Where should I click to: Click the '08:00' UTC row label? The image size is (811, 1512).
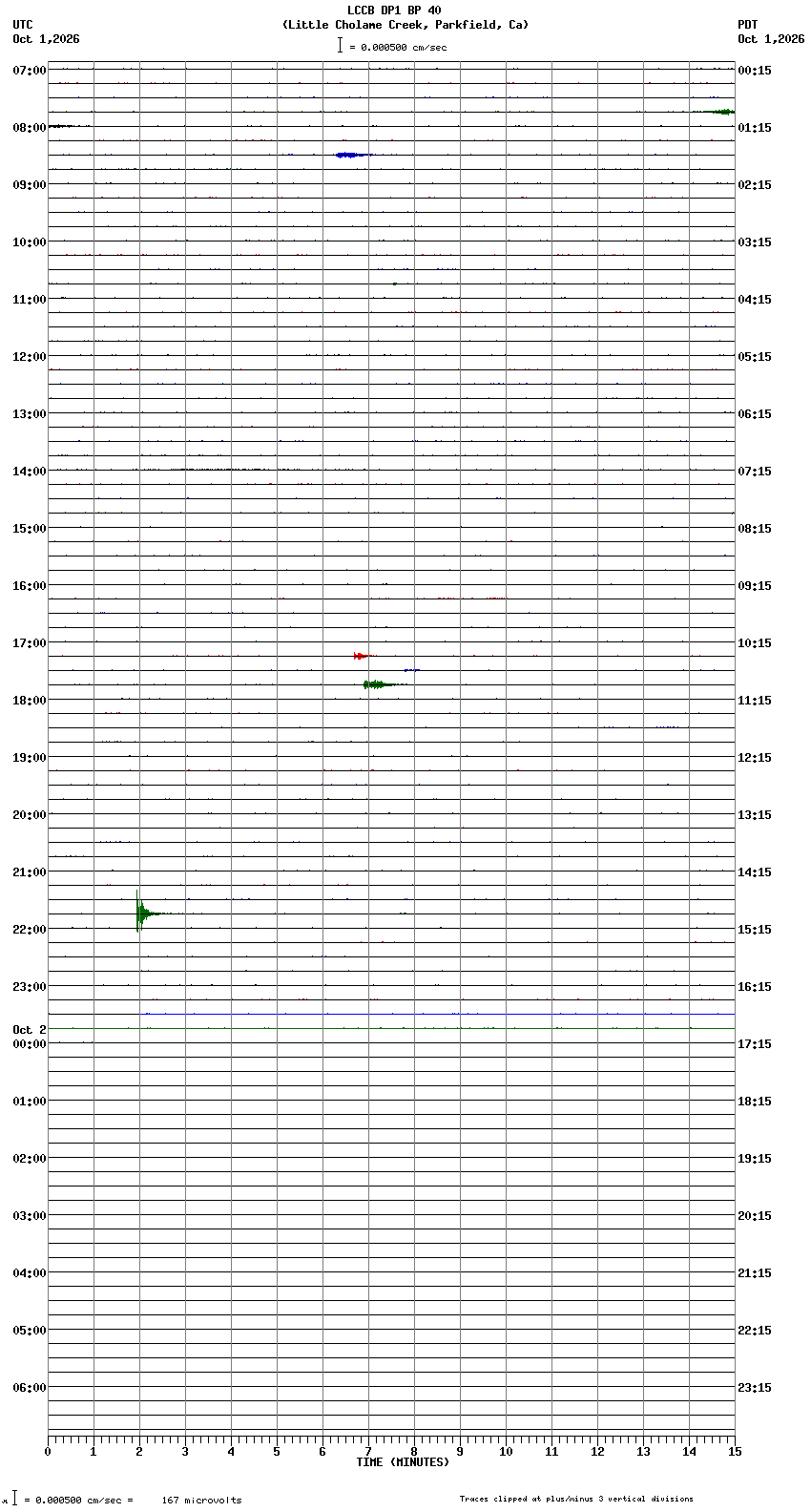tap(30, 128)
